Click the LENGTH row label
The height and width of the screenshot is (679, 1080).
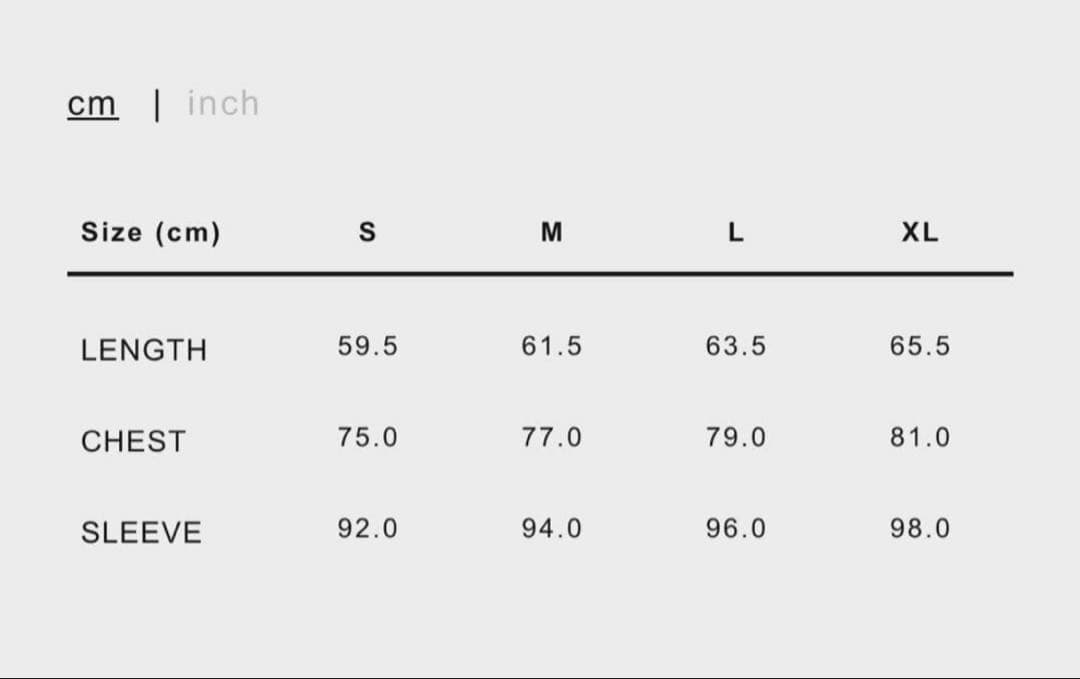144,350
